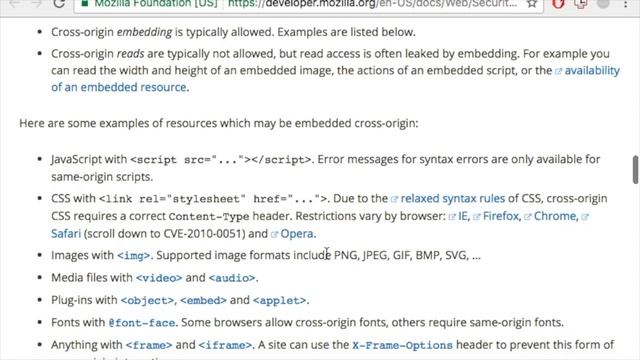Open the Chrome three-dot menu
This screenshot has width=640, height=360.
coord(626,4)
